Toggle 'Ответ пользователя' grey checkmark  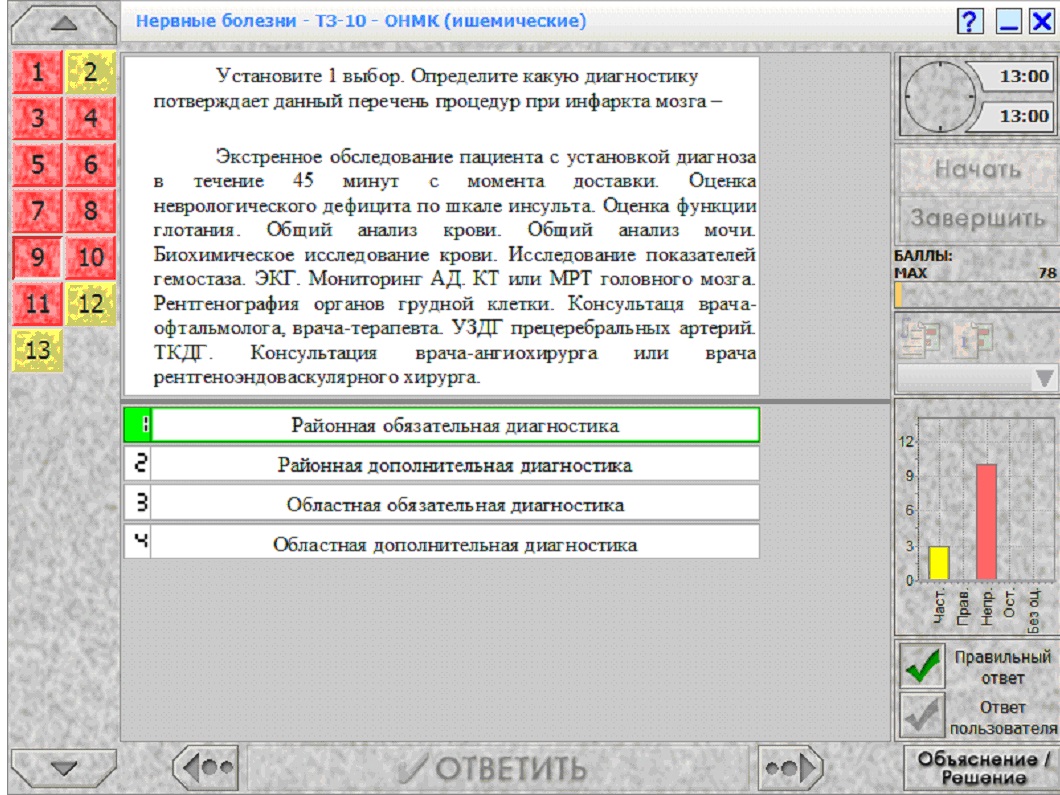[922, 716]
